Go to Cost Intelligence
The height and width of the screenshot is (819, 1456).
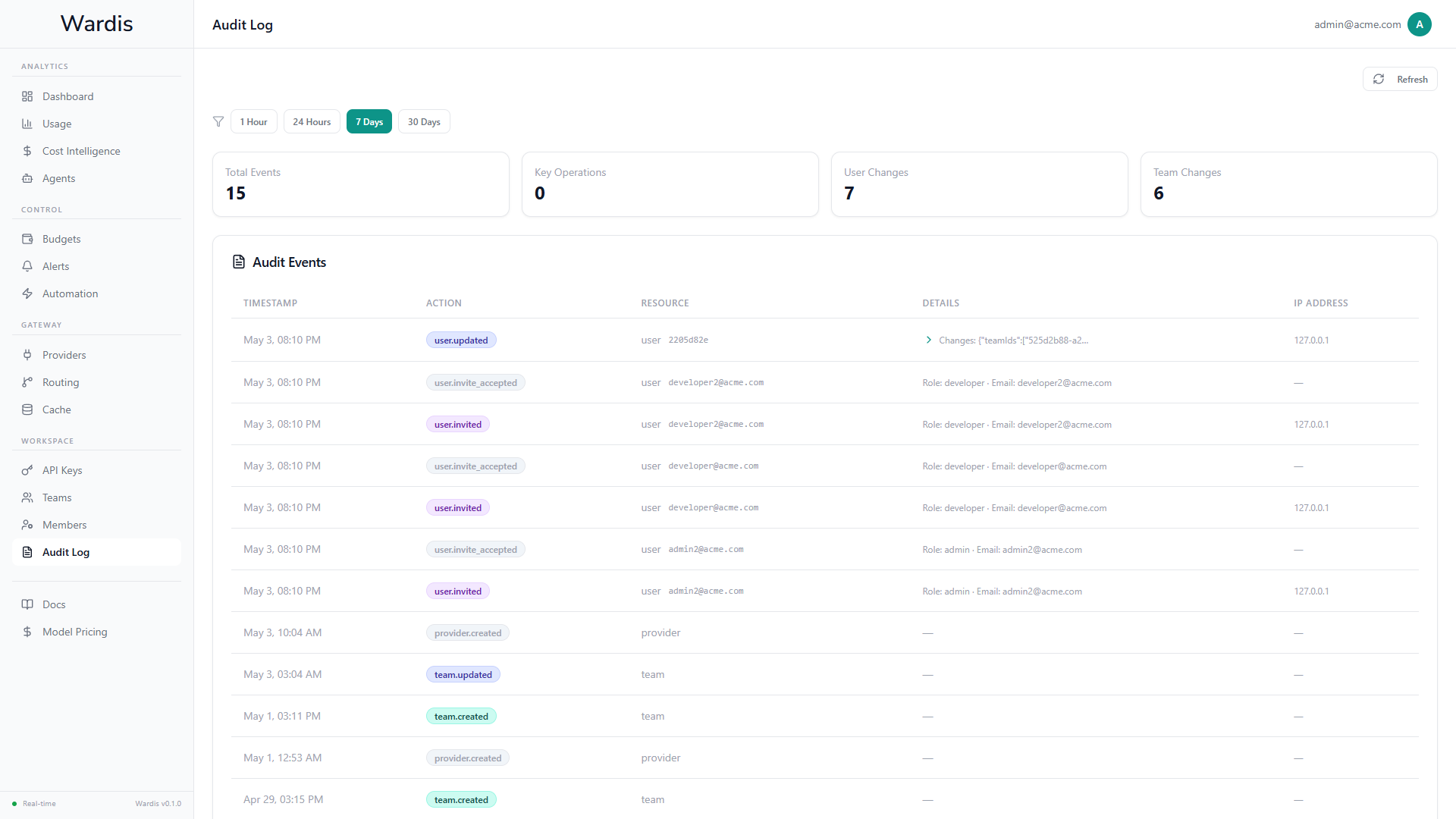[96, 151]
